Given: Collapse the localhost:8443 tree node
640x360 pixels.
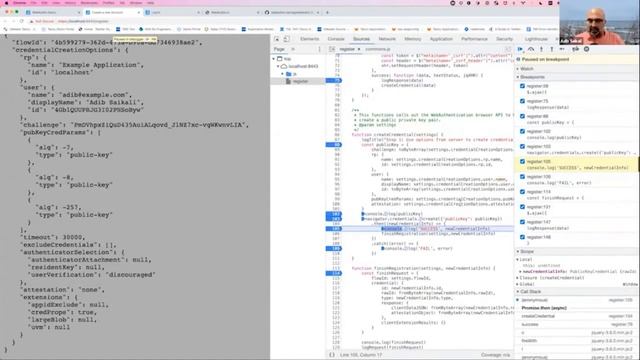Looking at the screenshot, I should pos(278,66).
